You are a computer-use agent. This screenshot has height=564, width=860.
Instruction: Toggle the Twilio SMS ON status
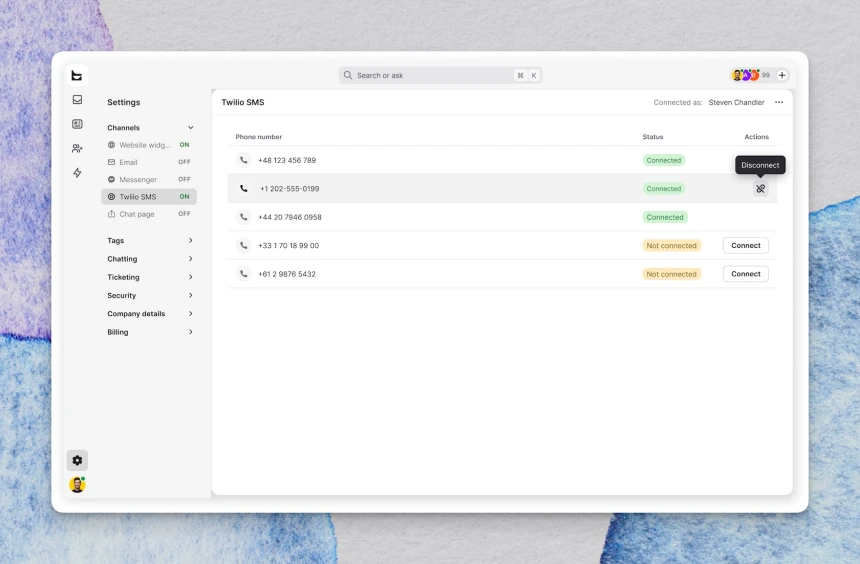[184, 196]
